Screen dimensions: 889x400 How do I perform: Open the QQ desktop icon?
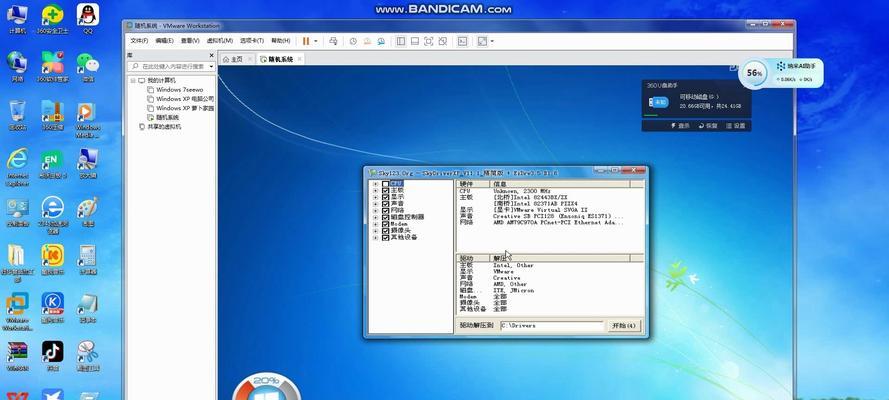click(87, 19)
